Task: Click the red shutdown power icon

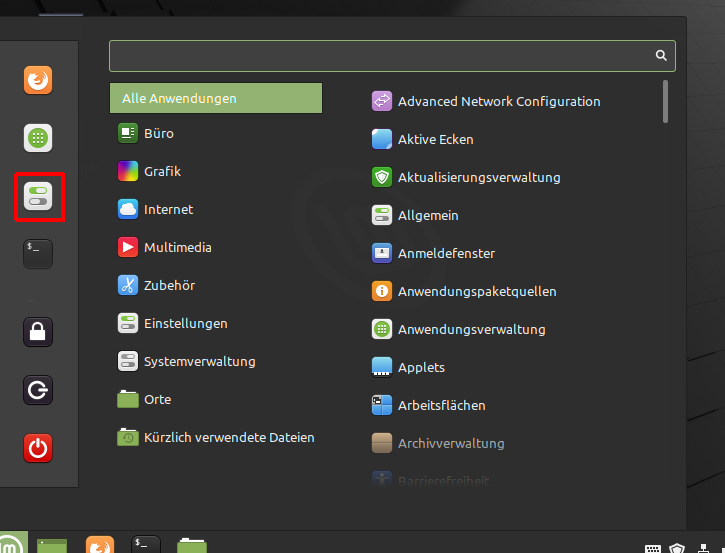Action: tap(38, 448)
